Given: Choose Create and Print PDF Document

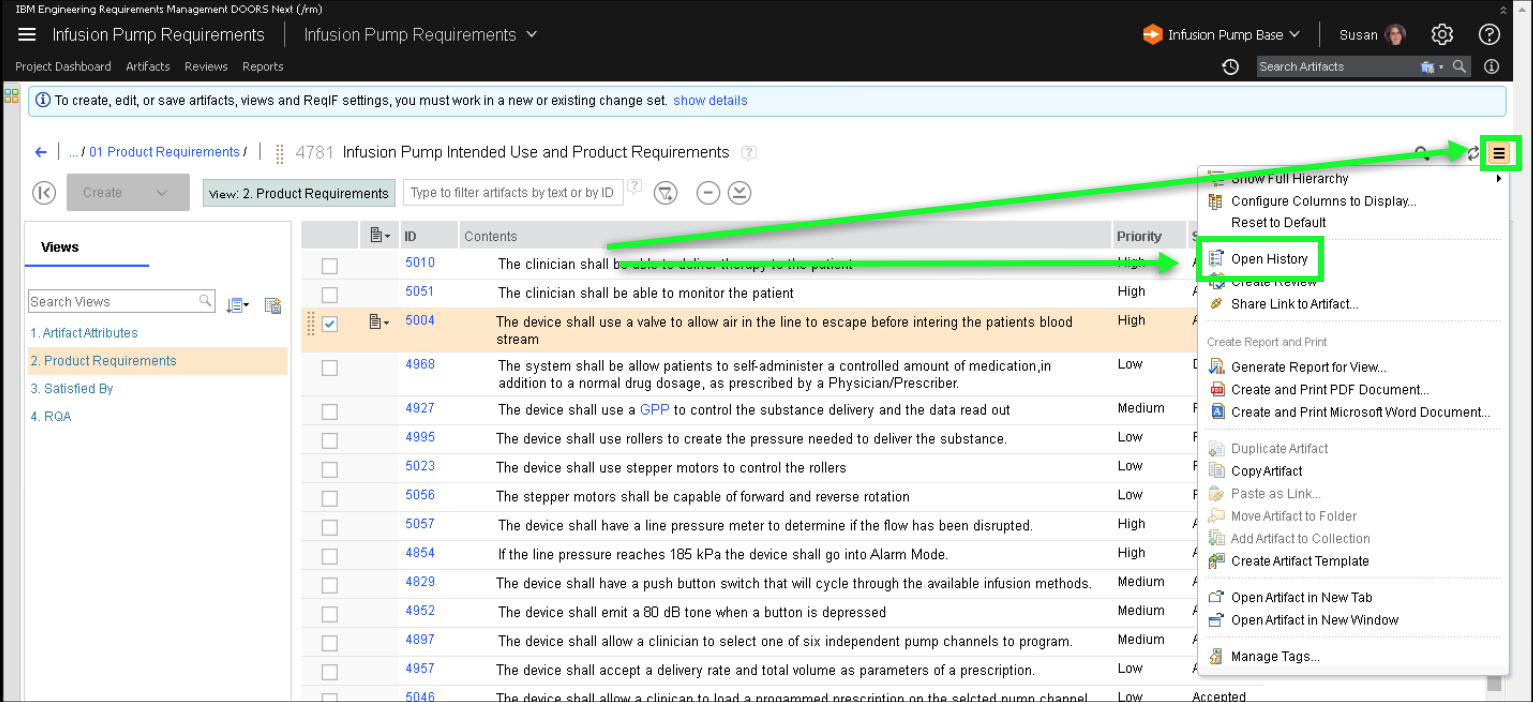Looking at the screenshot, I should tap(1329, 390).
